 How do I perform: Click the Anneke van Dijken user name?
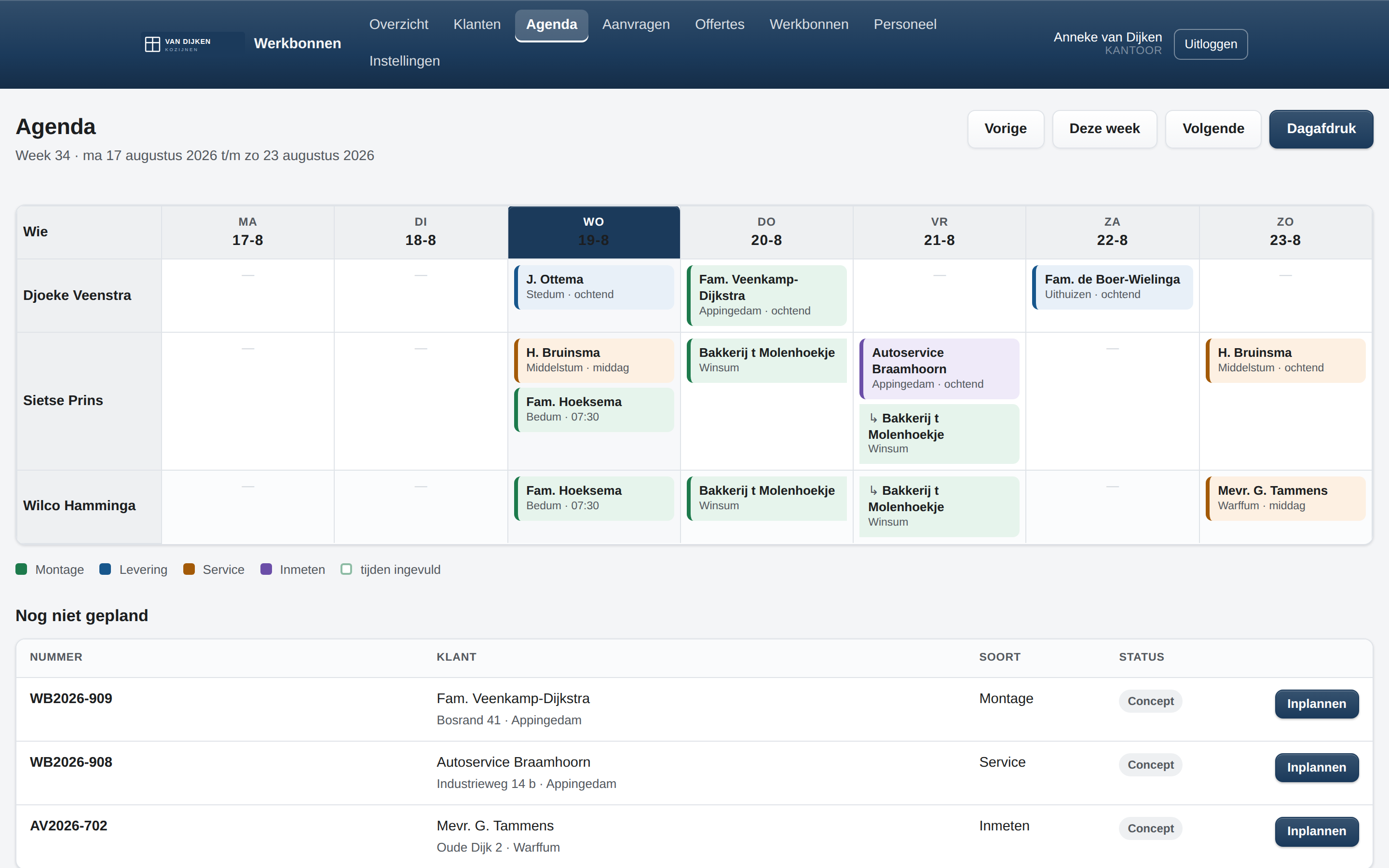tap(1108, 37)
